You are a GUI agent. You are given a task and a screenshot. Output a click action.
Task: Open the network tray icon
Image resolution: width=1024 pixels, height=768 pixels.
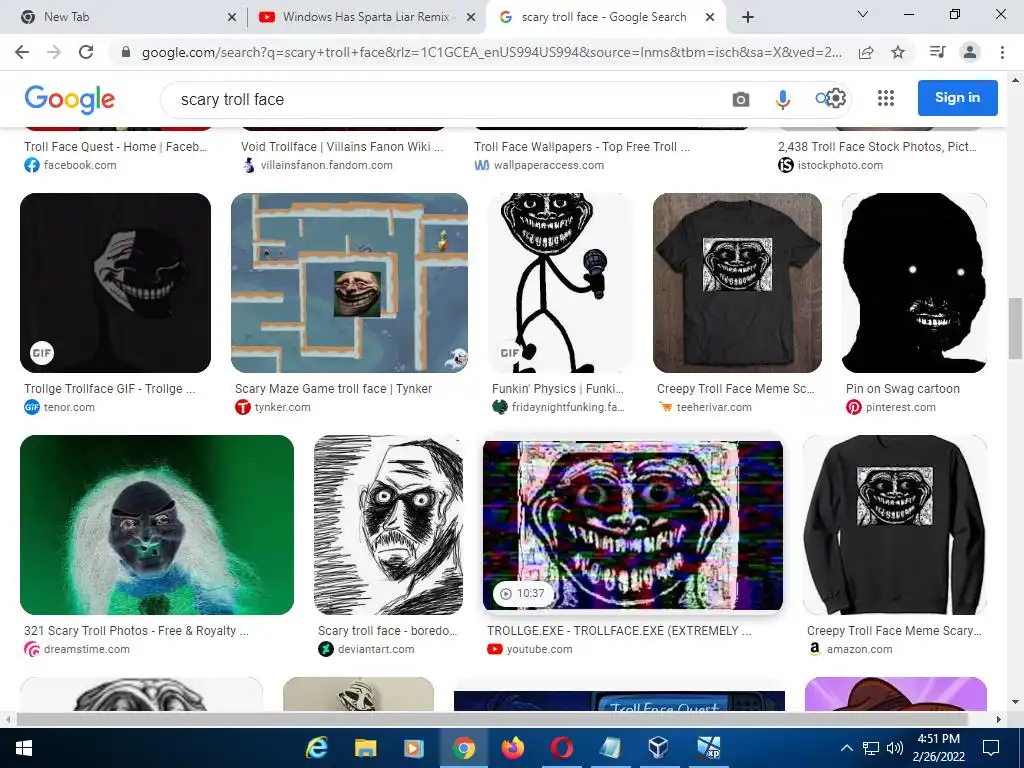coord(871,748)
